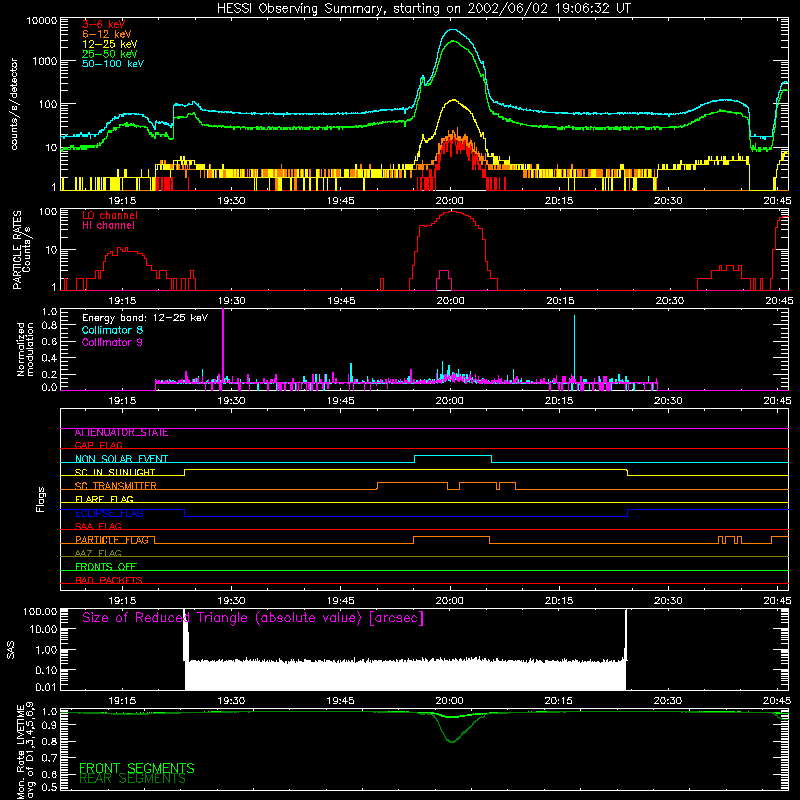The width and height of the screenshot is (800, 800).
Task: Click the FLARE_FLAG label
Action: (x=104, y=499)
